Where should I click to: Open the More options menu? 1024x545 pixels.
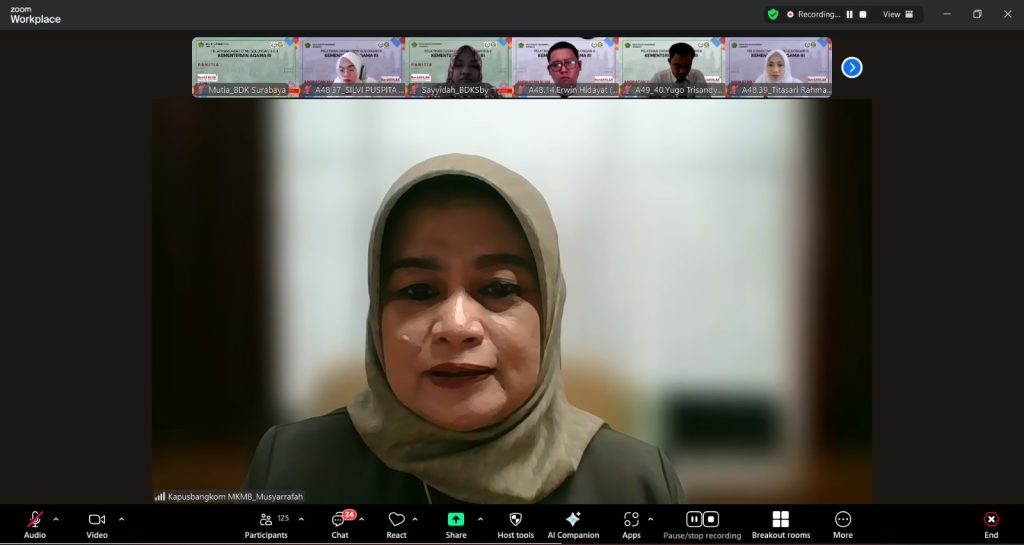843,520
